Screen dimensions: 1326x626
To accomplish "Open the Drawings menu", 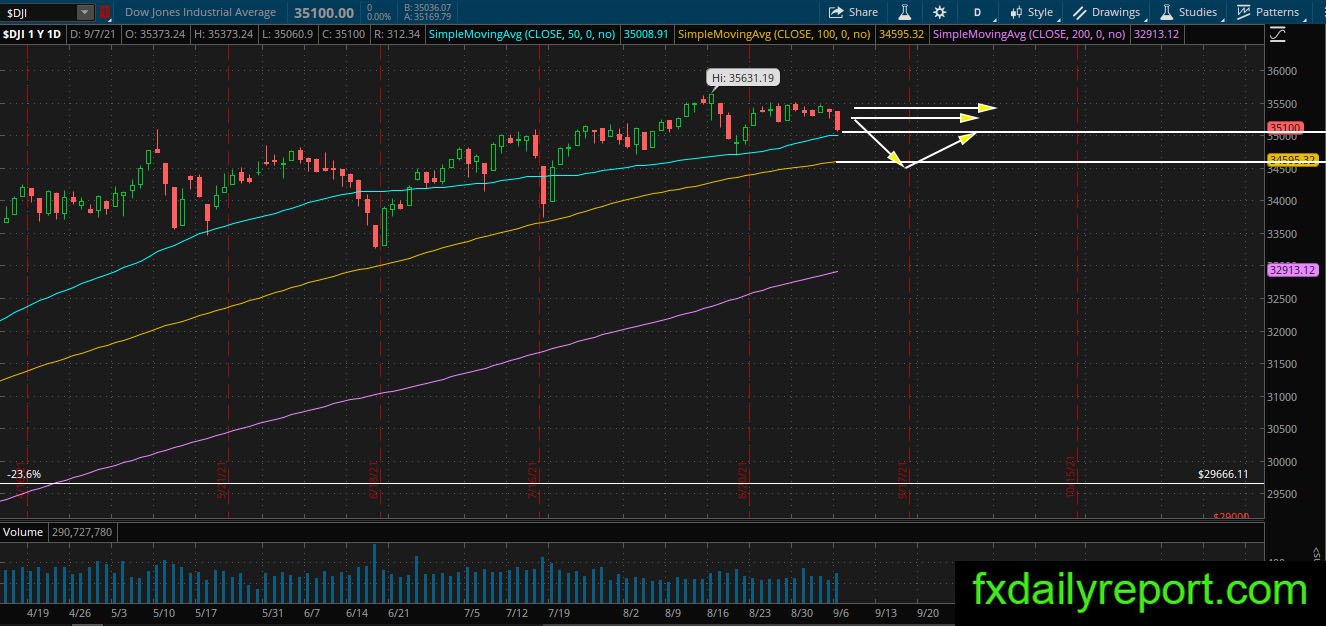I will 1106,12.
